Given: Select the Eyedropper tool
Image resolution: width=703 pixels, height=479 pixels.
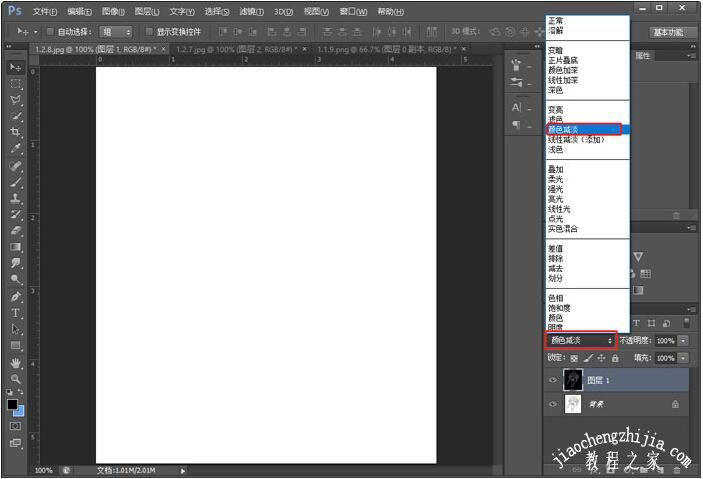Looking at the screenshot, I should click(15, 149).
